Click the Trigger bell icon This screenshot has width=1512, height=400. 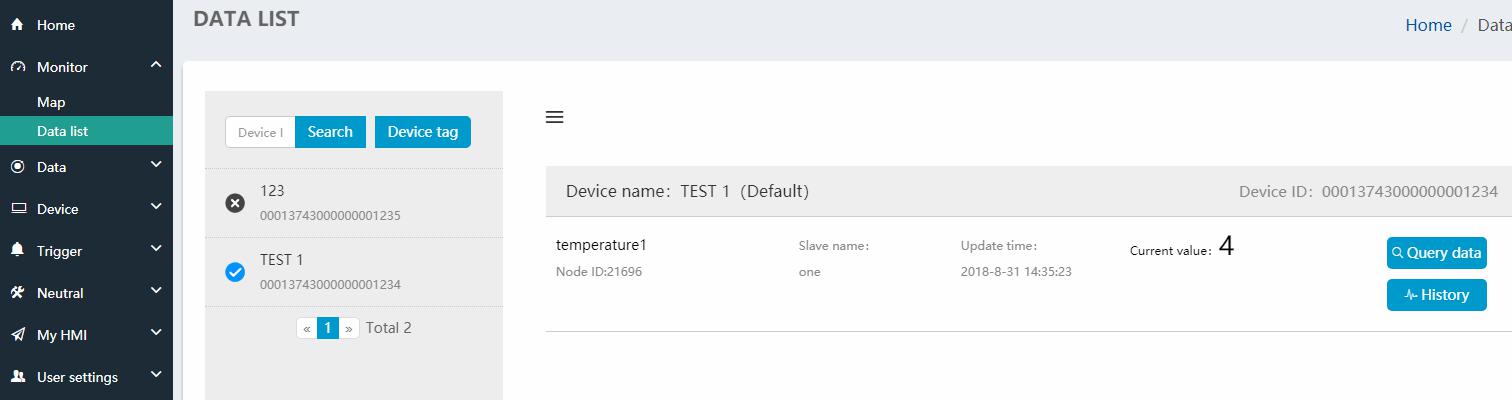click(17, 251)
